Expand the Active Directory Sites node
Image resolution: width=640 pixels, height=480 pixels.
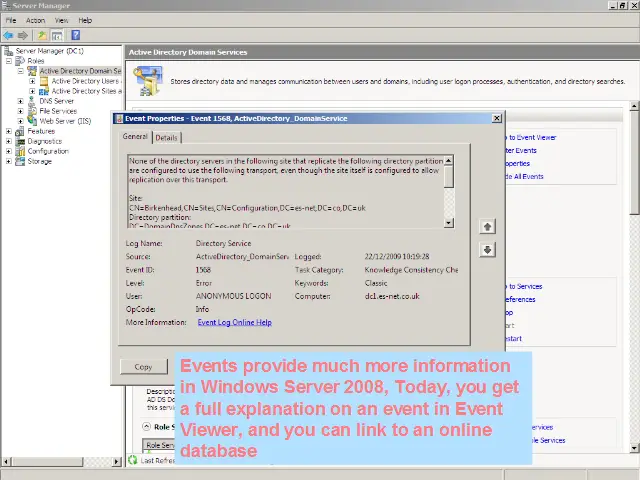(x=32, y=91)
